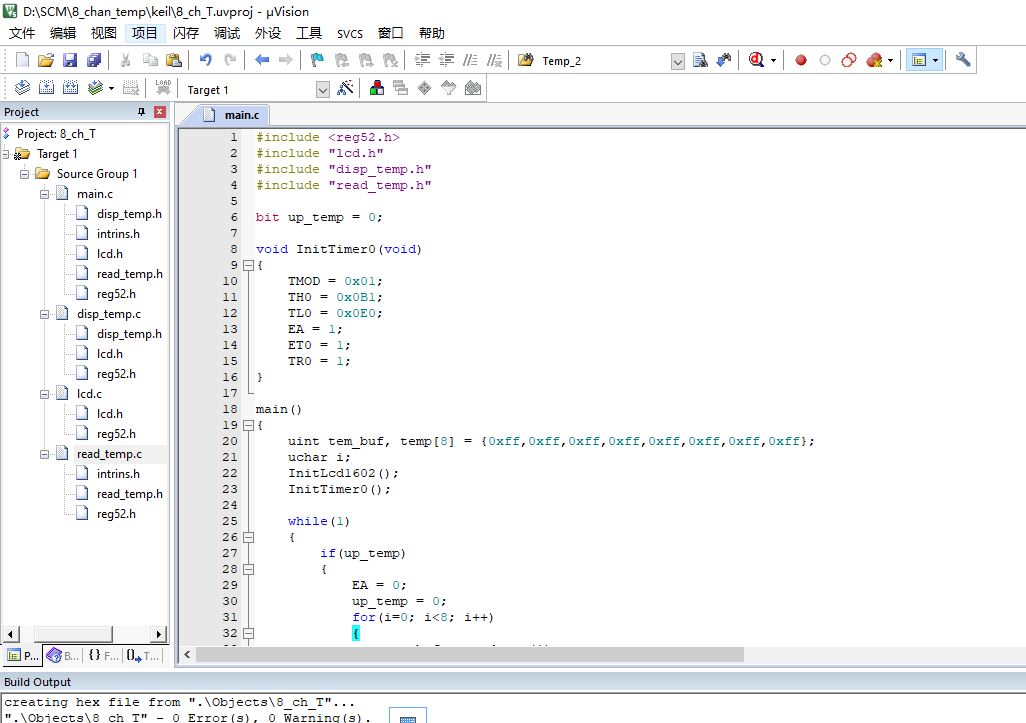
Task: Fold the main function body at line 19
Action: pos(248,425)
